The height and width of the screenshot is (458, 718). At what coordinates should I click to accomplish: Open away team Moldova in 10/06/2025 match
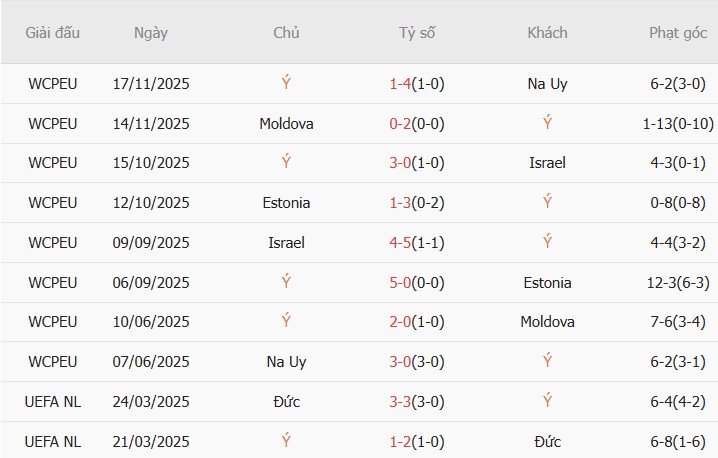(x=547, y=322)
